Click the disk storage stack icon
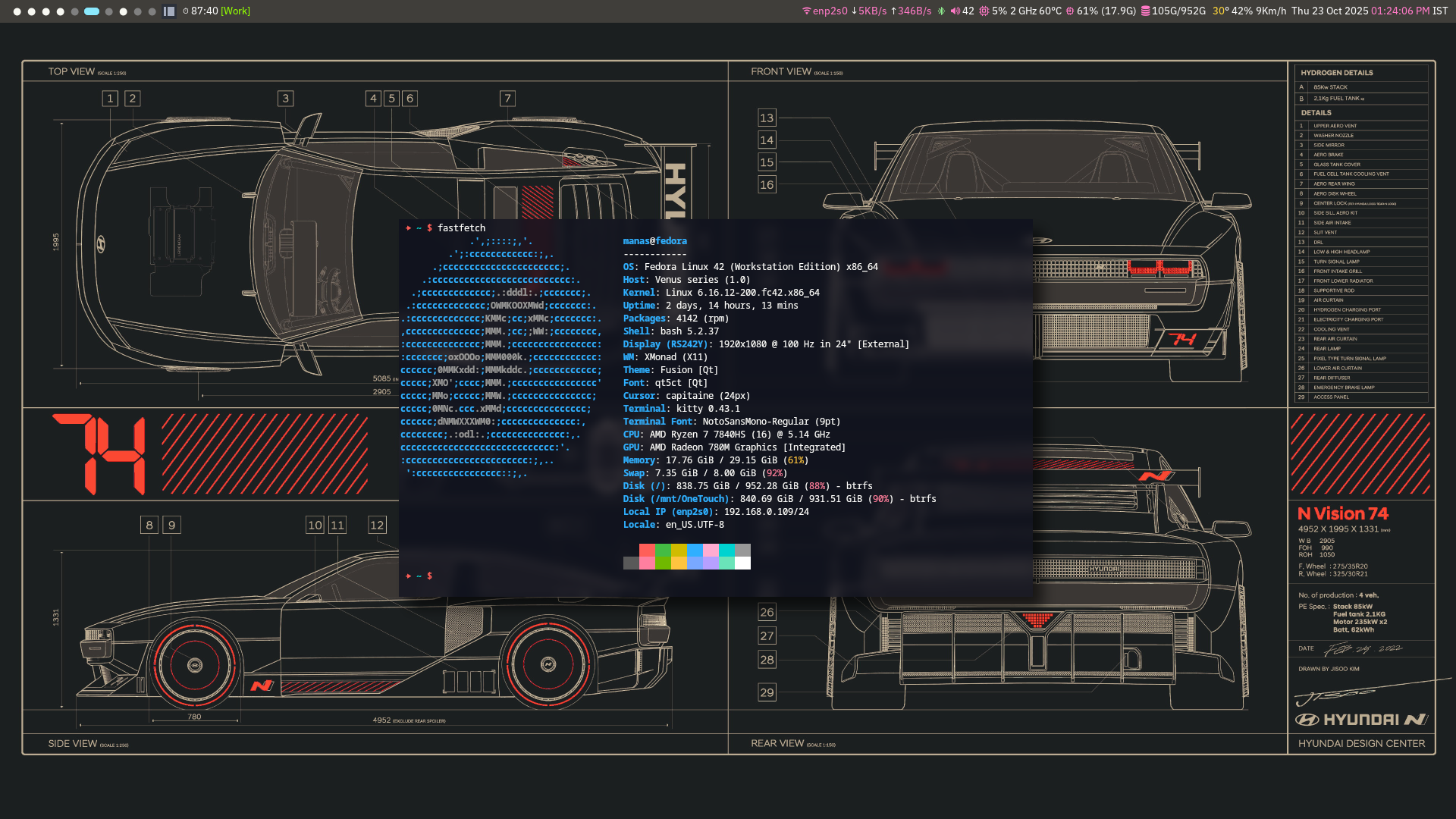 [x=1145, y=11]
